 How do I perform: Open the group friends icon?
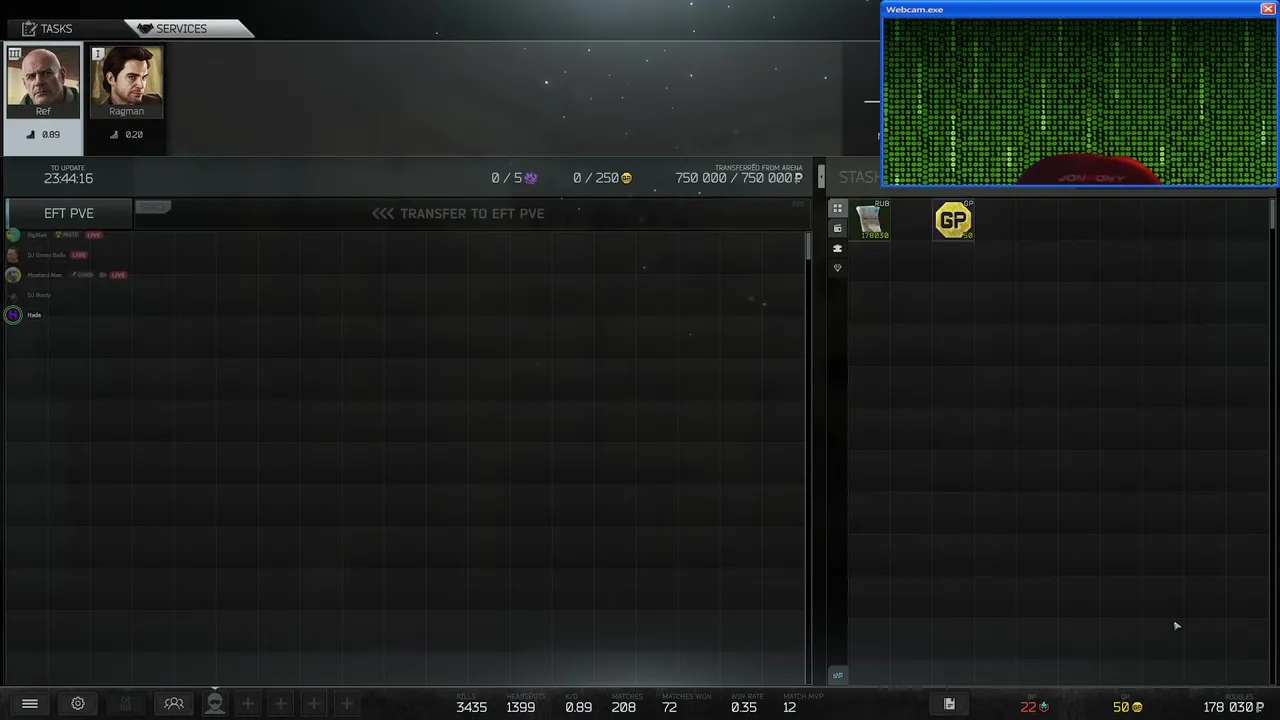coord(174,704)
